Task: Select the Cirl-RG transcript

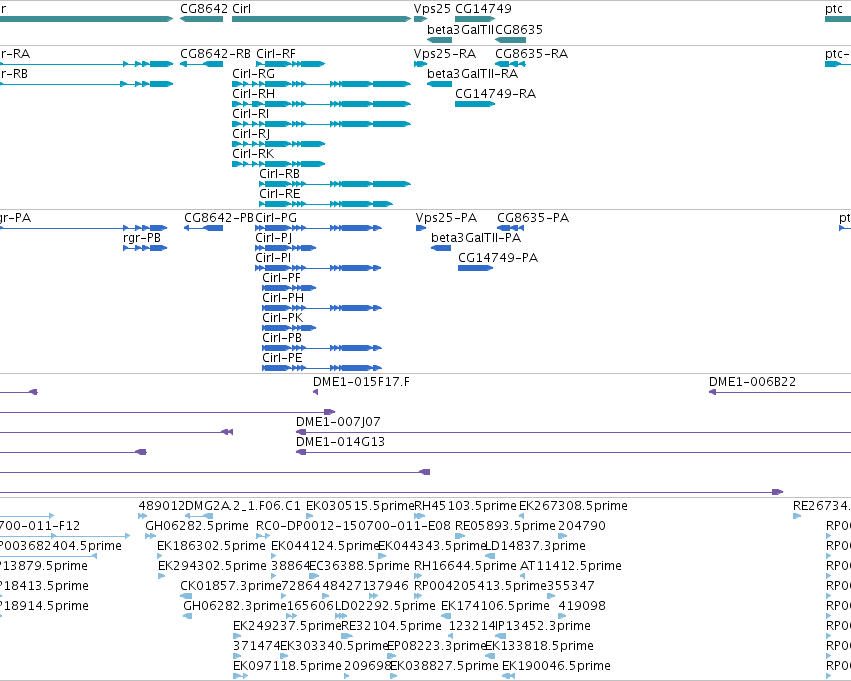Action: tap(321, 84)
